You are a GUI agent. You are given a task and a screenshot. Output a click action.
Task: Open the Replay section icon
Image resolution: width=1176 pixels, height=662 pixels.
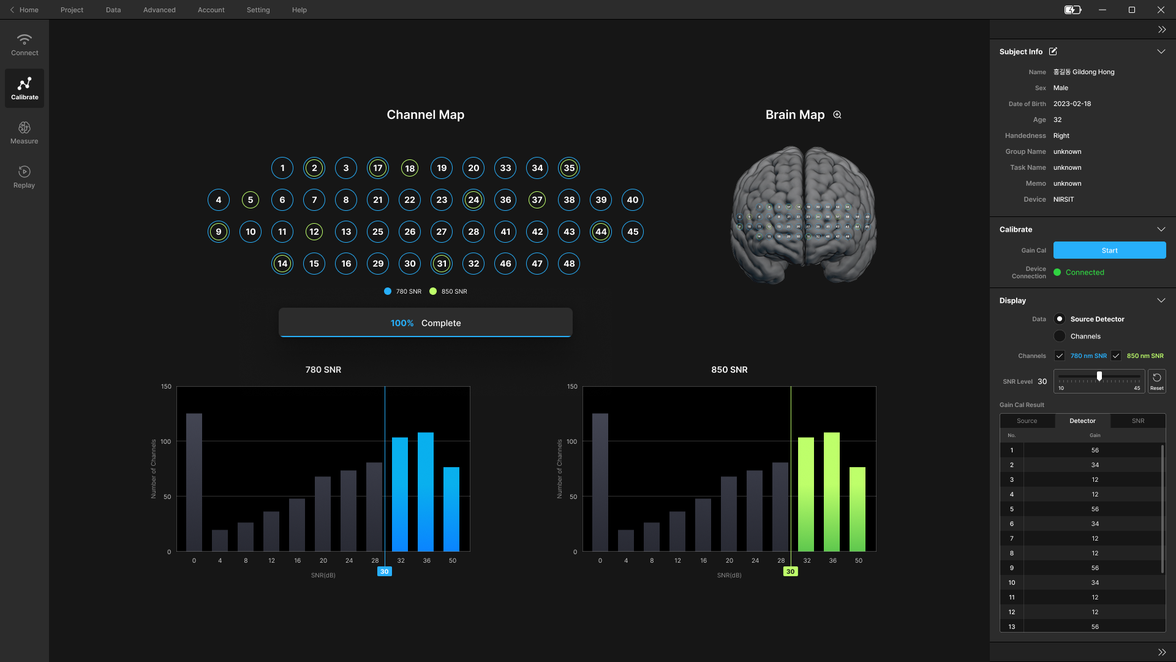[24, 177]
